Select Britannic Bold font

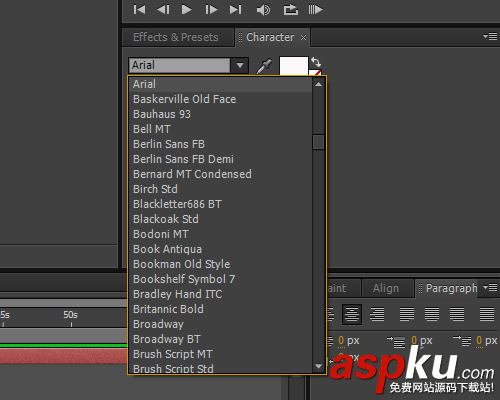(220, 309)
